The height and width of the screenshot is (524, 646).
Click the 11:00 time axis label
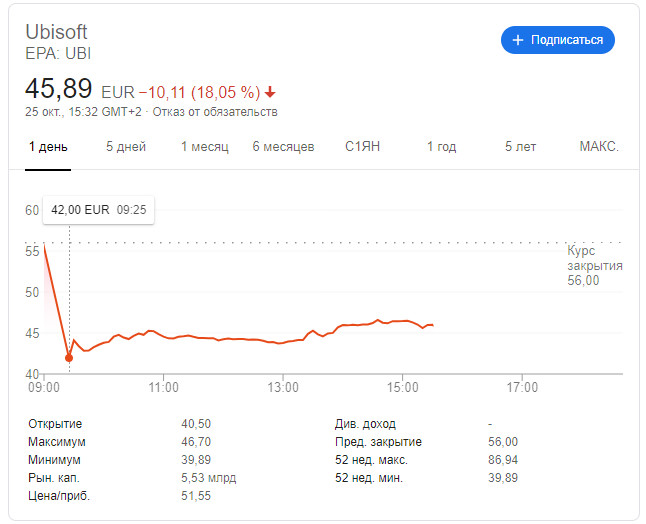164,388
